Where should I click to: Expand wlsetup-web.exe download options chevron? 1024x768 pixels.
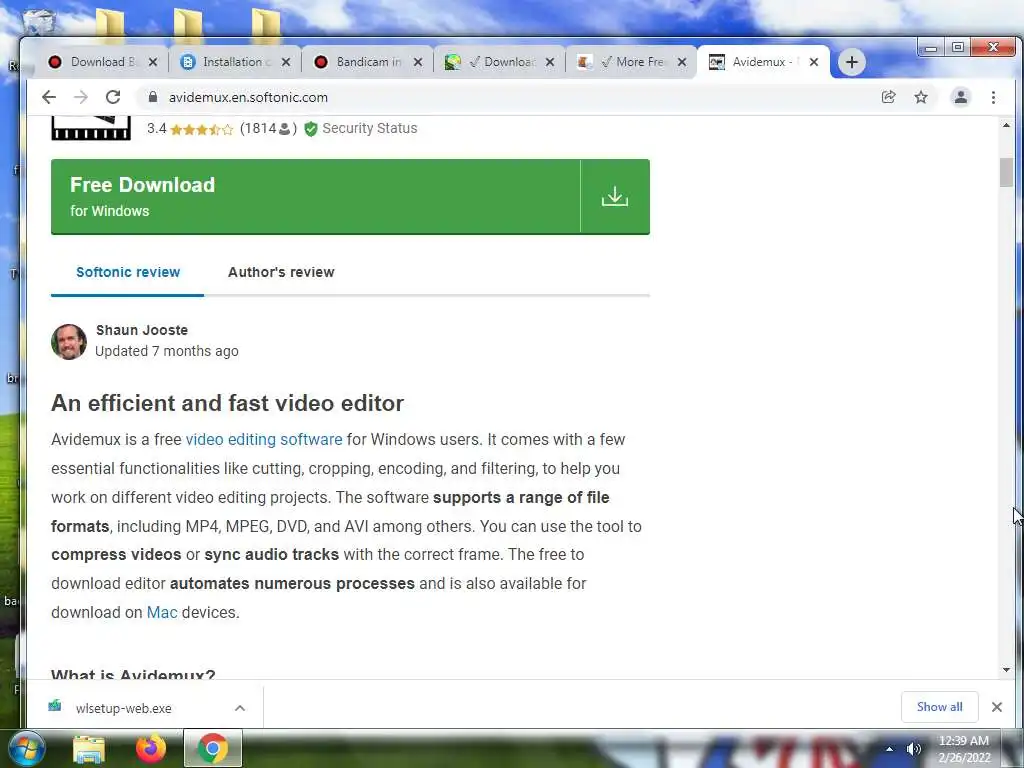click(x=240, y=709)
